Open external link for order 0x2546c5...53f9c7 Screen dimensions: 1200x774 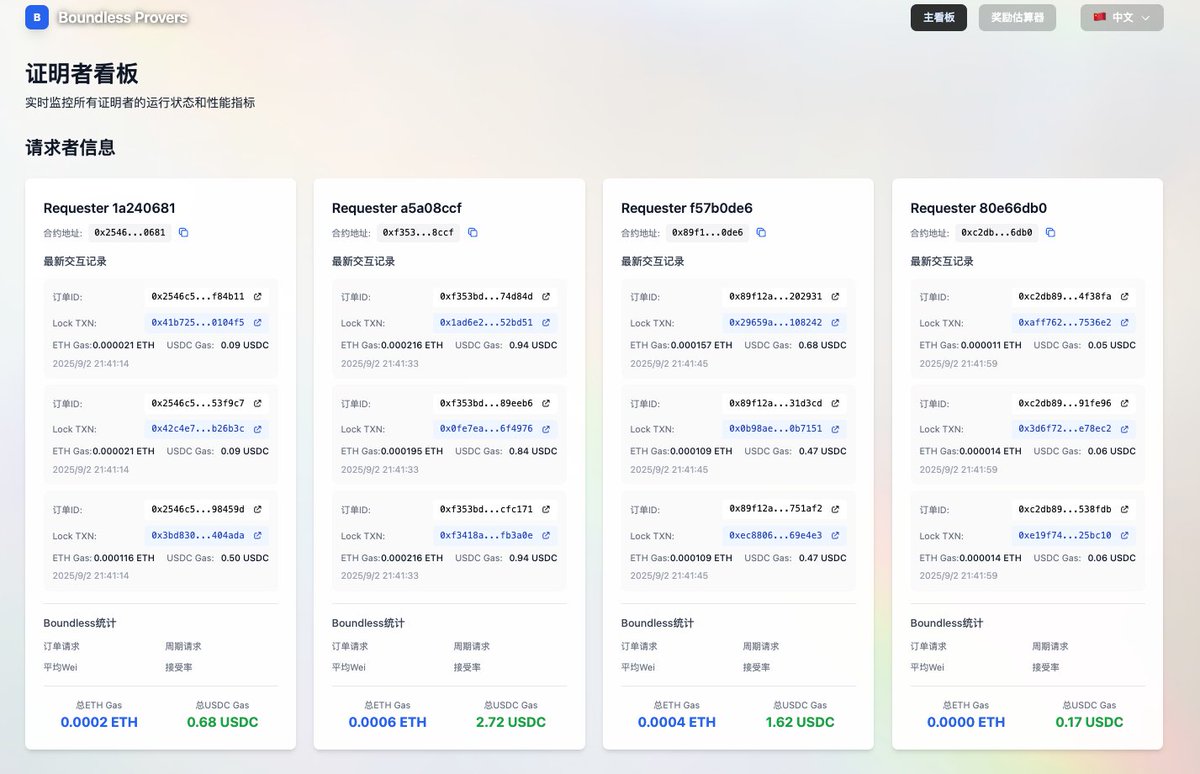(x=257, y=404)
